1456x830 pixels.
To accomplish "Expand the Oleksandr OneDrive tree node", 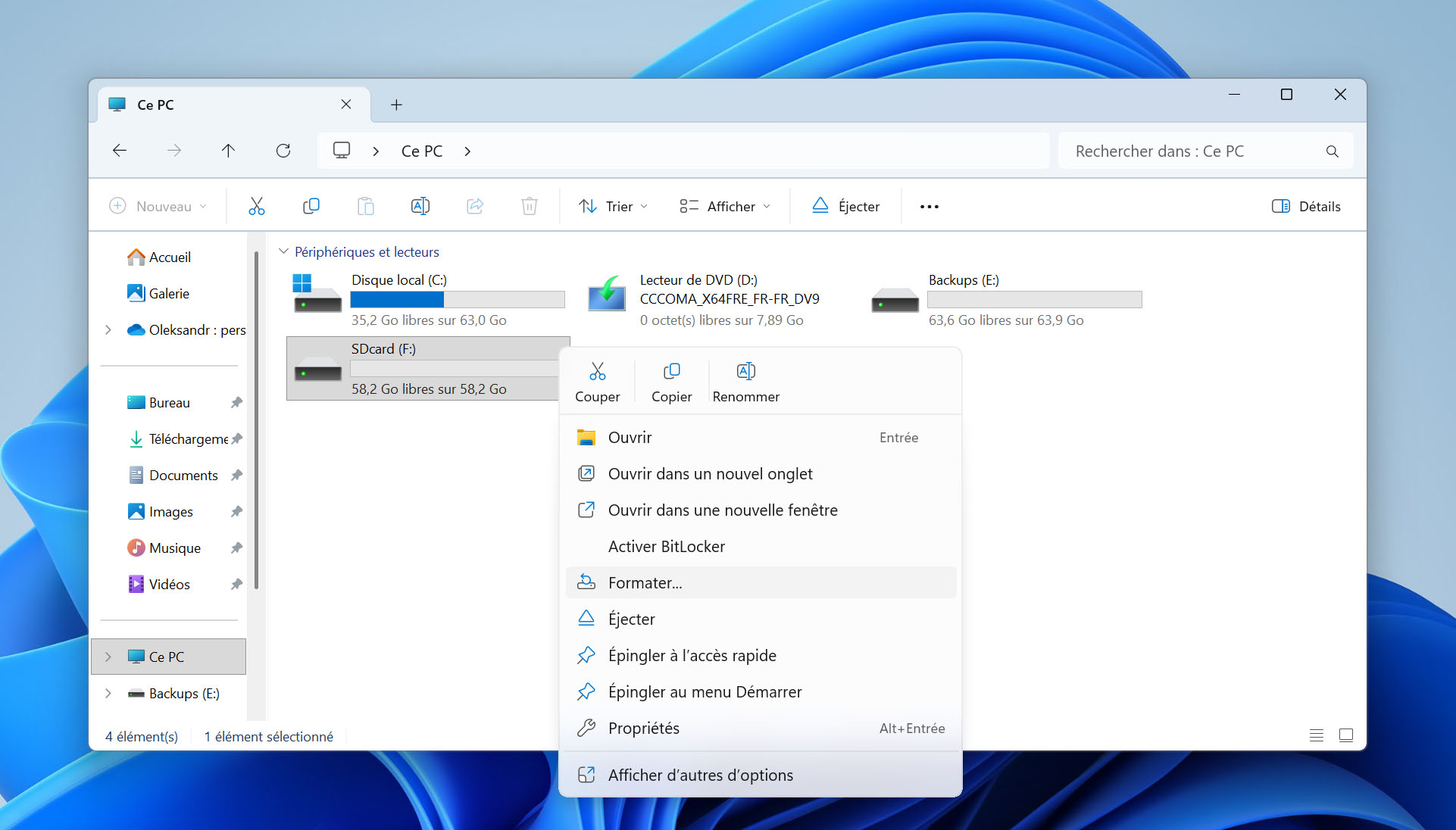I will click(x=108, y=330).
